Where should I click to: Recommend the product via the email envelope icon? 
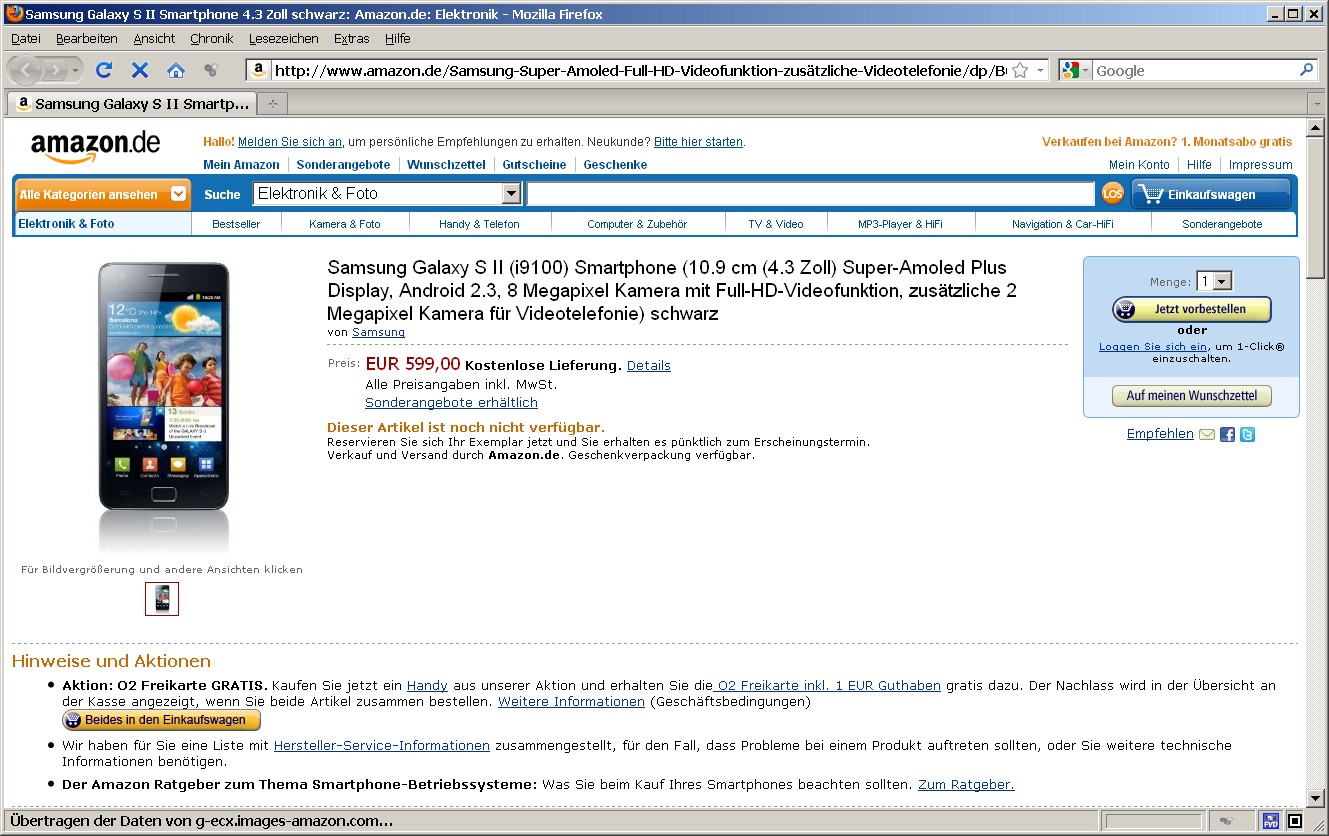click(x=1207, y=434)
